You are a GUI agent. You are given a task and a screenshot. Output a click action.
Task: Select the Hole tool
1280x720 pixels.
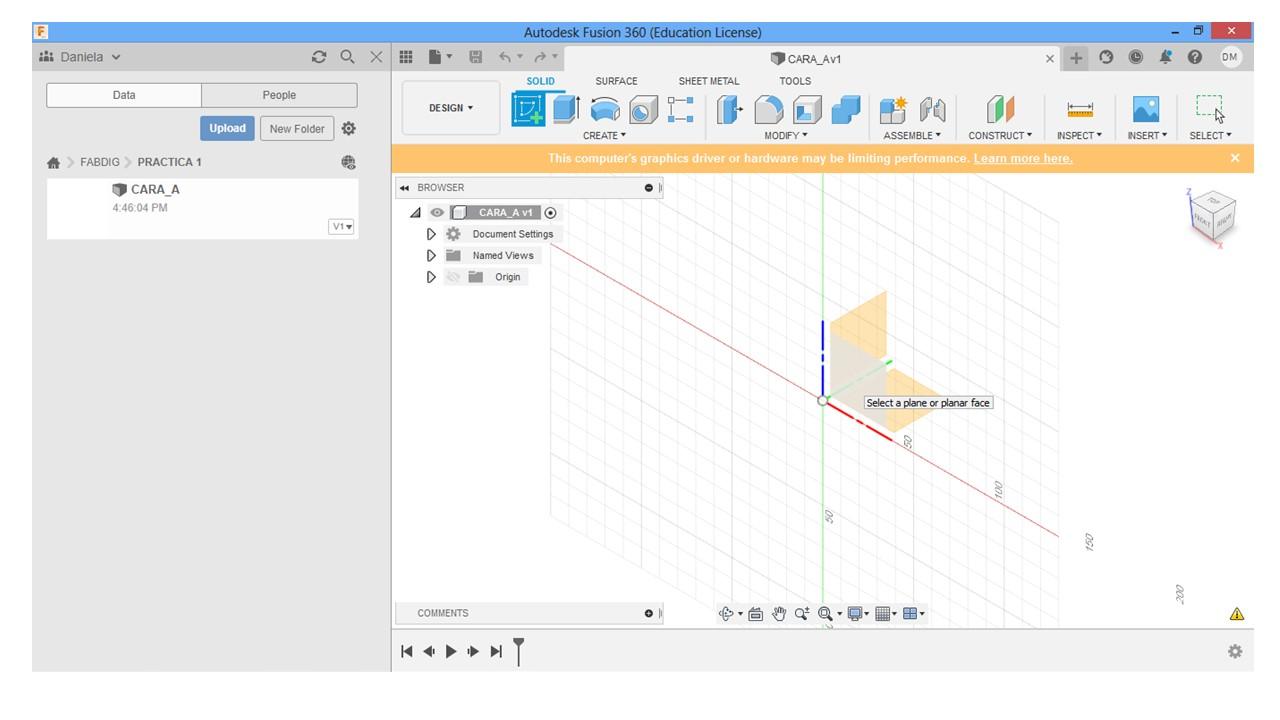643,110
